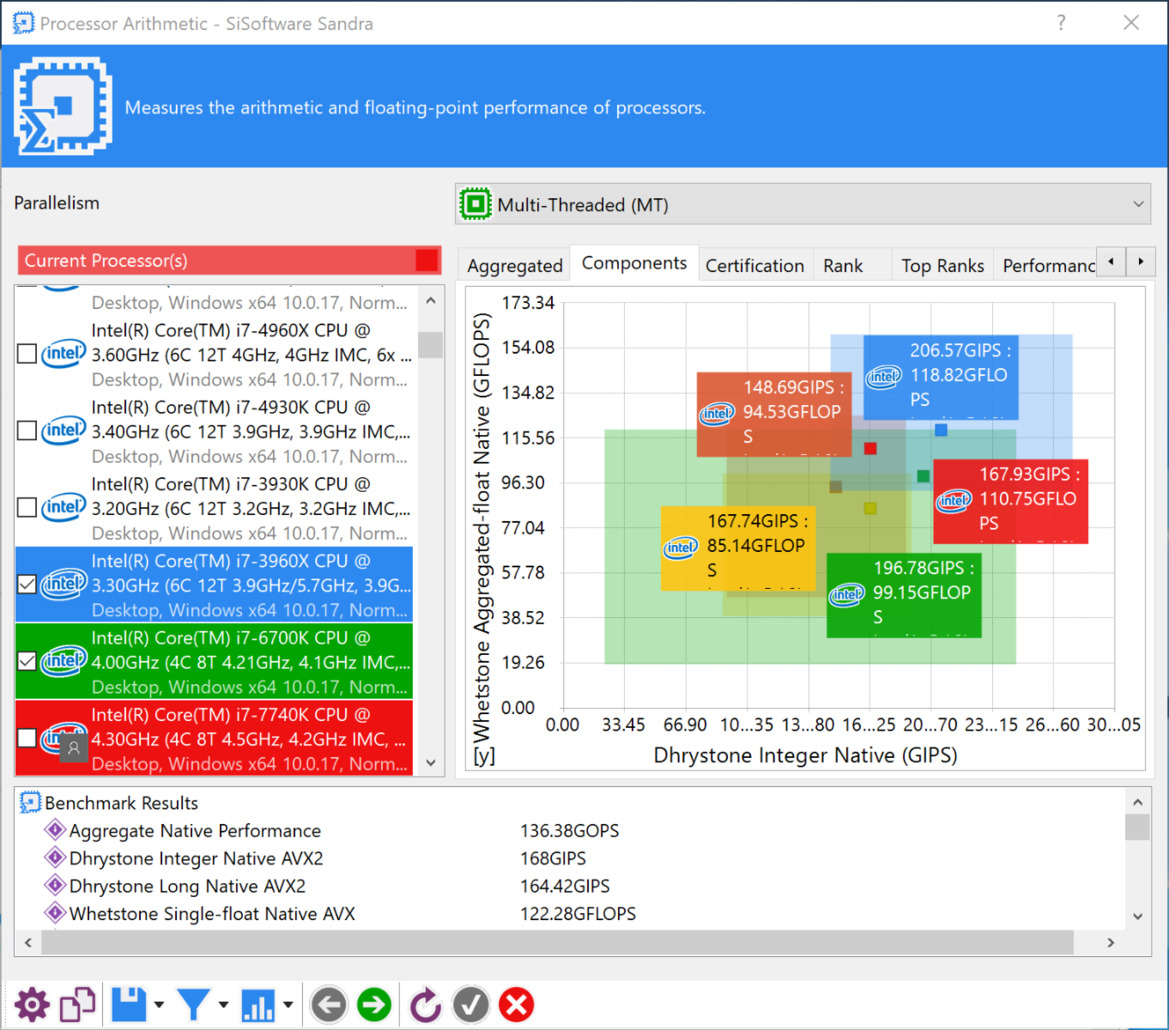Open the Top Ranks tab
Screen dimensions: 1169x1030
pos(942,265)
